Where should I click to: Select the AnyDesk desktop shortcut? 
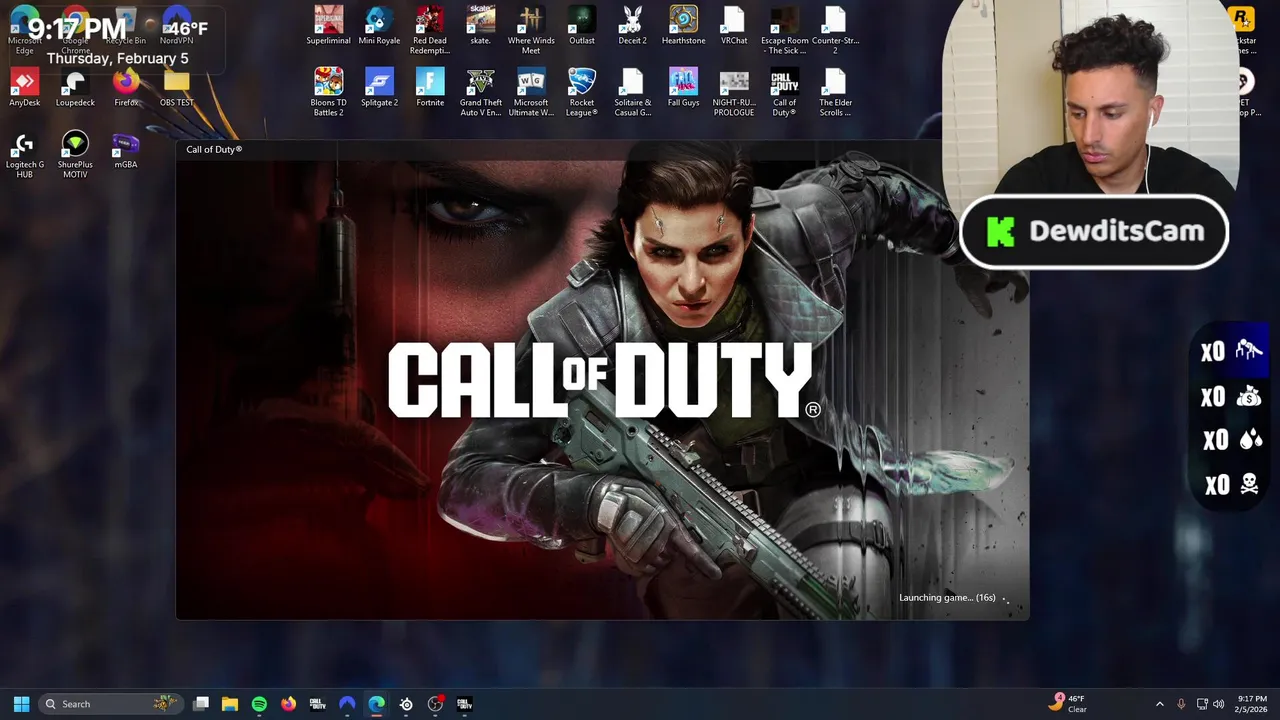click(25, 88)
